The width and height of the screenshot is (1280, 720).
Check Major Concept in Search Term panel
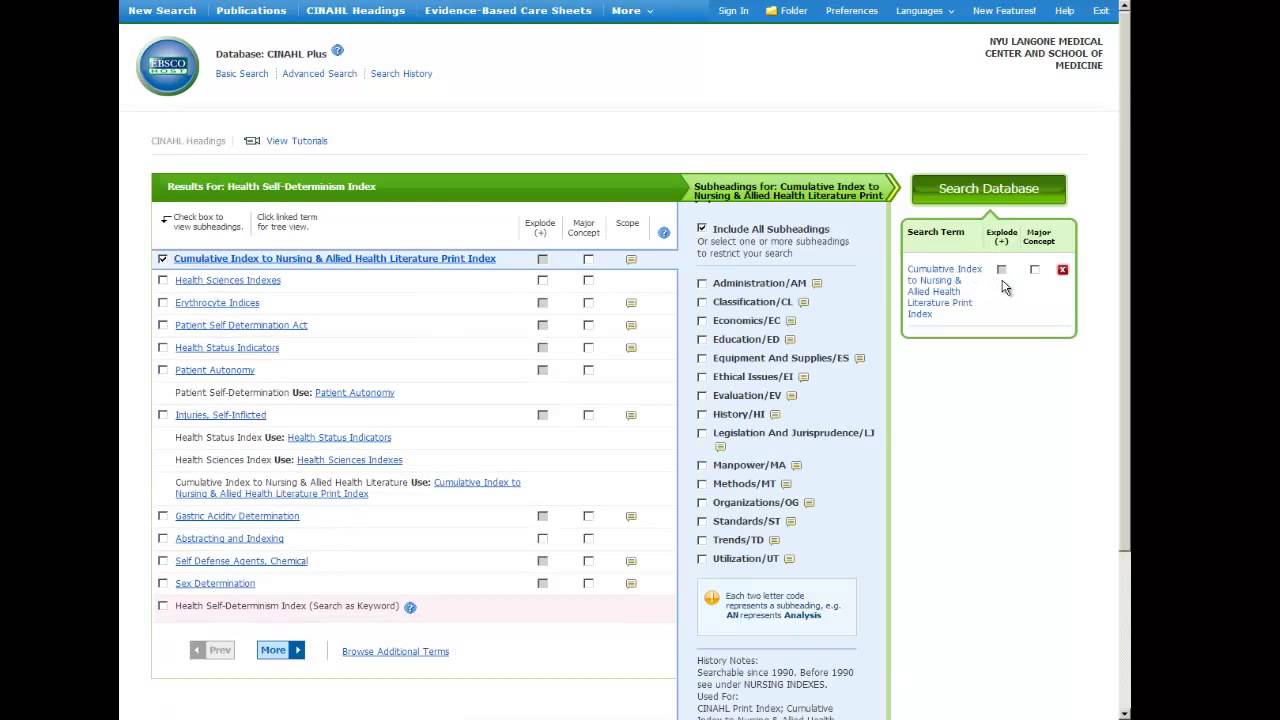1035,270
